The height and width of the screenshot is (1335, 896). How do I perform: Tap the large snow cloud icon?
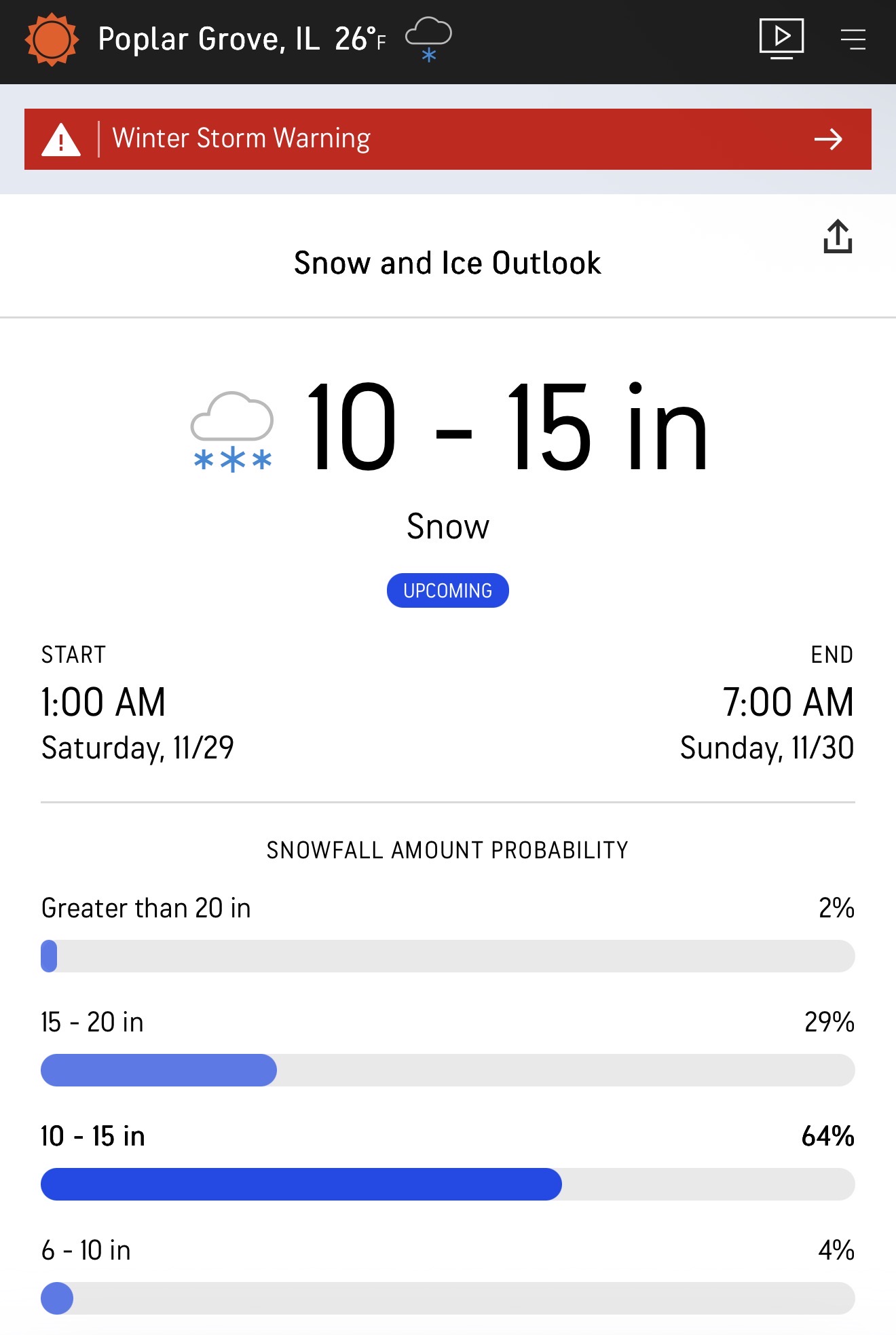[x=232, y=431]
